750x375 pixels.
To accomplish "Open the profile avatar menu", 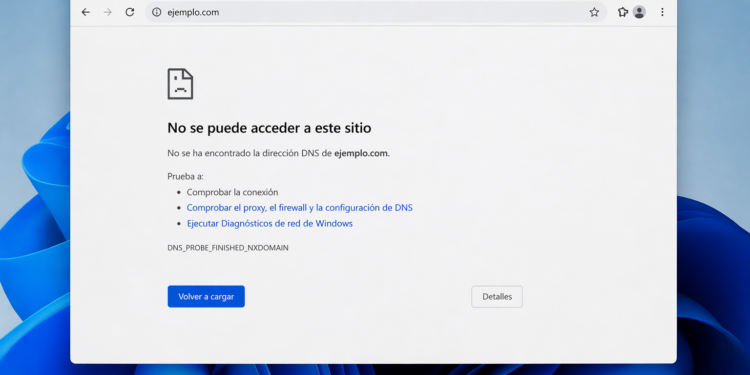I will click(x=639, y=12).
